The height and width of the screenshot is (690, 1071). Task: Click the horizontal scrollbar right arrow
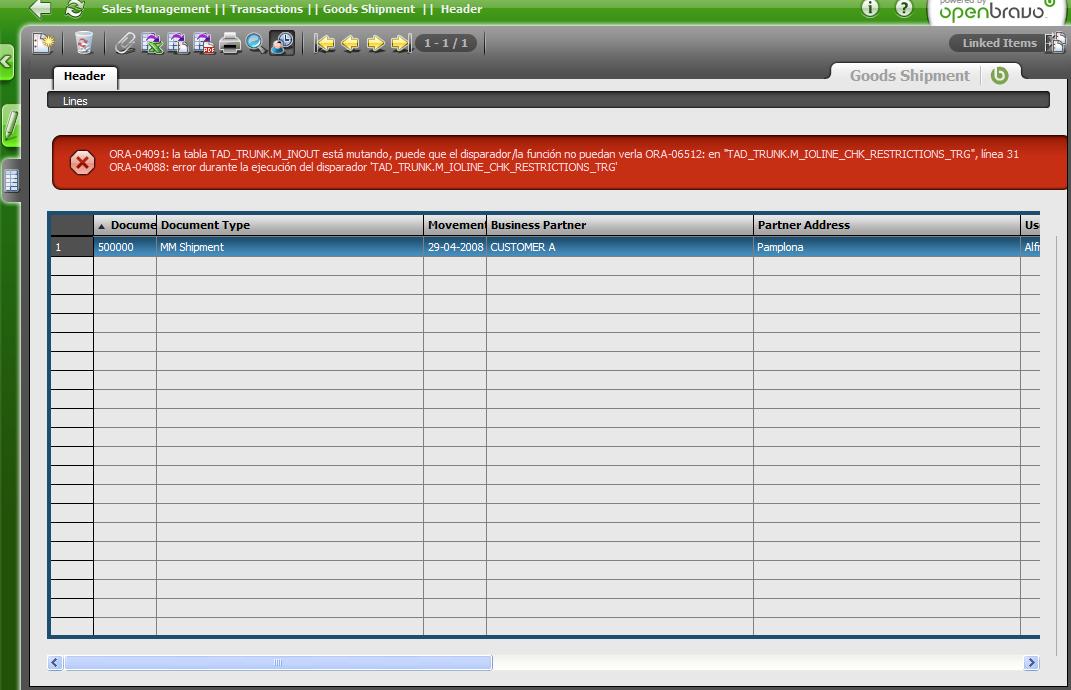click(1031, 663)
